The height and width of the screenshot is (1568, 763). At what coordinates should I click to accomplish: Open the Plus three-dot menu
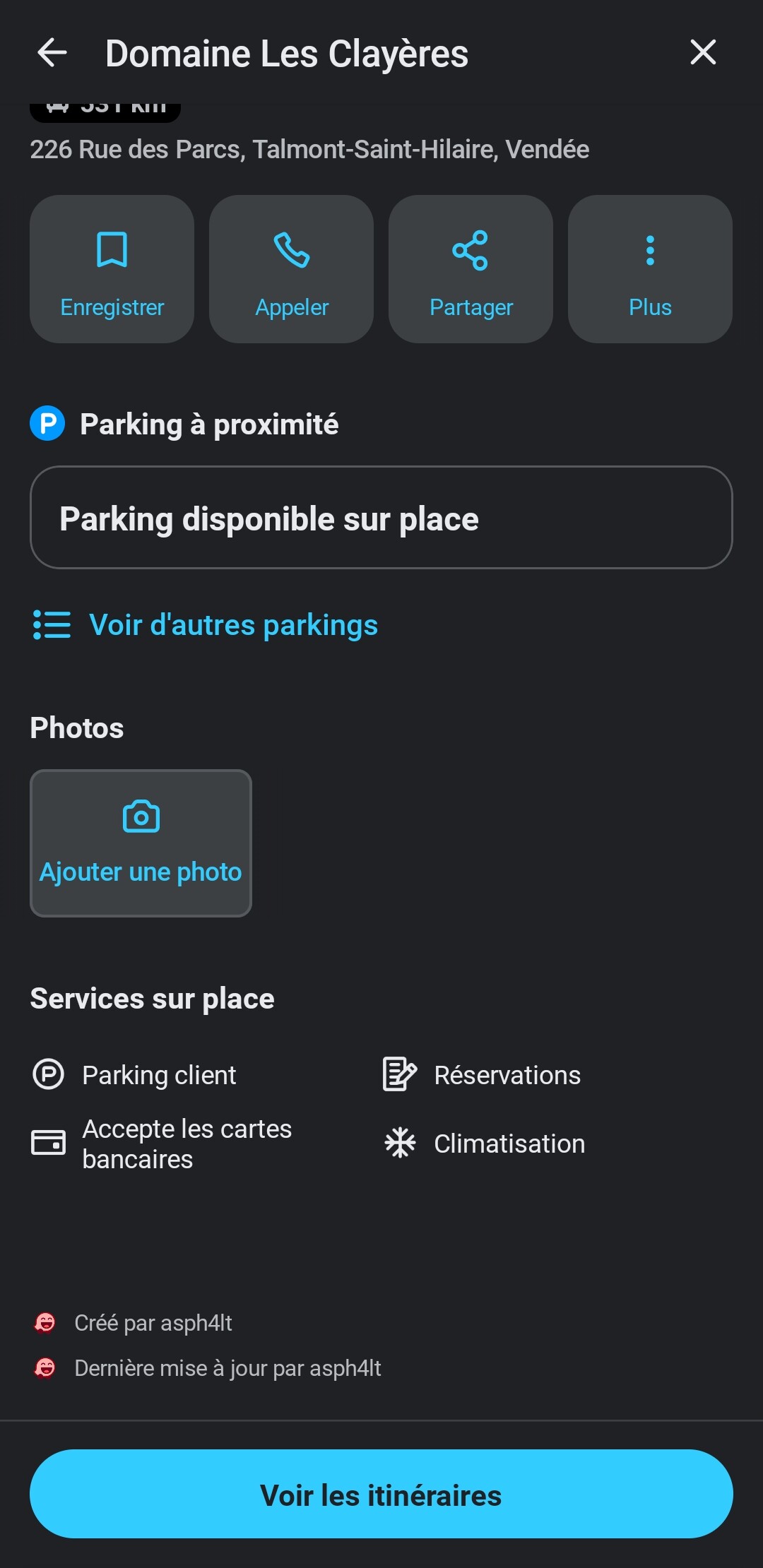(x=650, y=250)
